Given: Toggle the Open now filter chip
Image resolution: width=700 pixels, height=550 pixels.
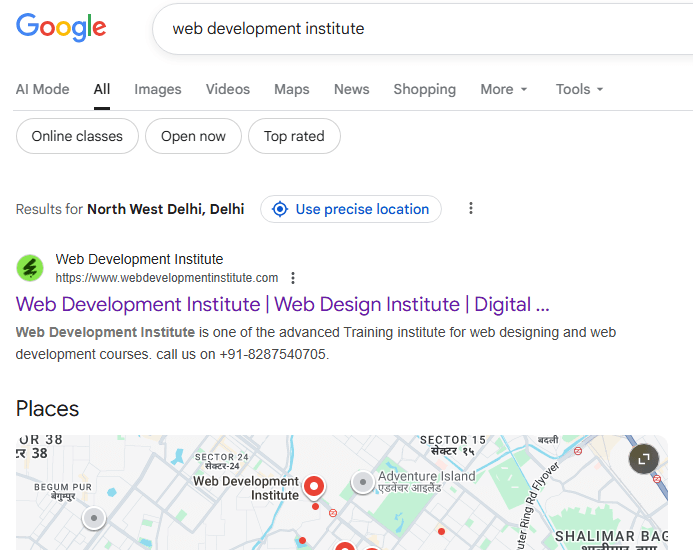Looking at the screenshot, I should coord(193,136).
